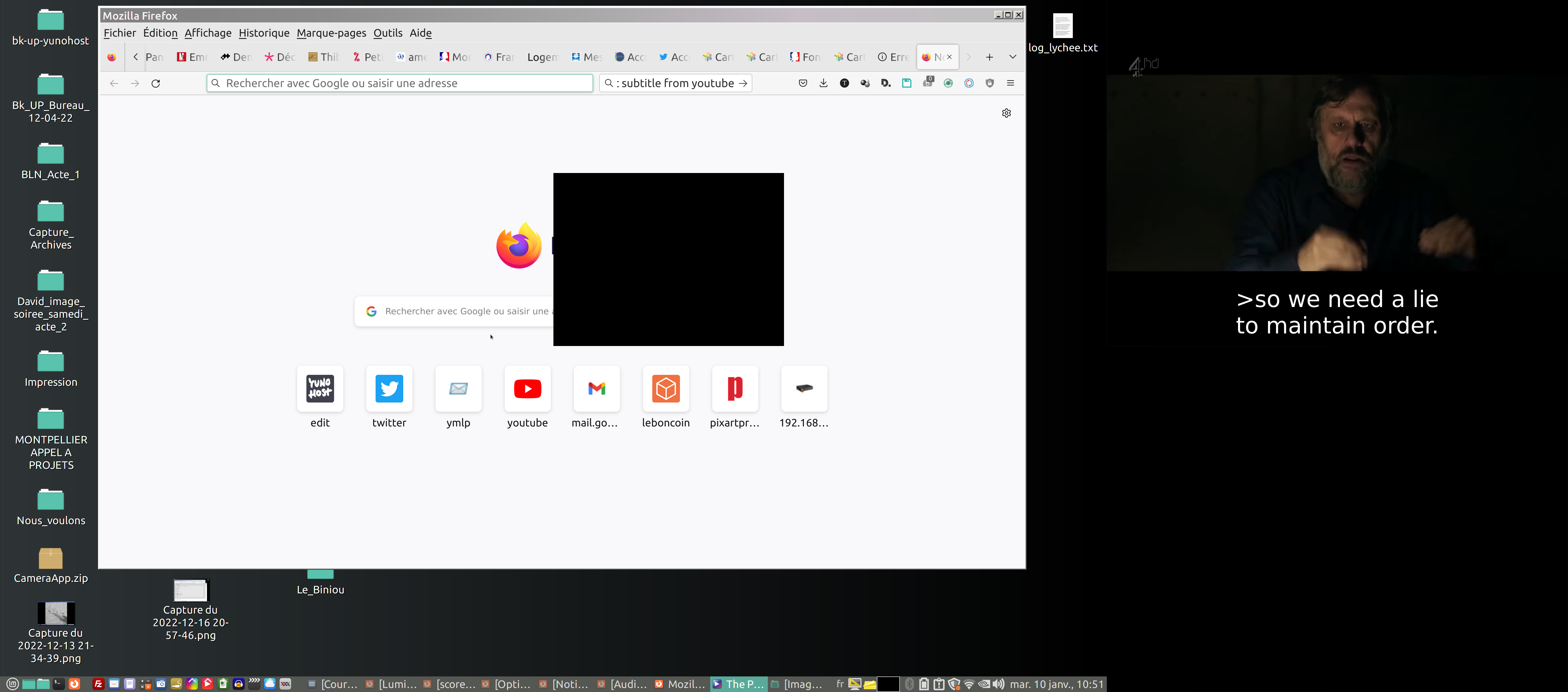
Task: Open the Marque-pages menu
Action: coord(331,33)
